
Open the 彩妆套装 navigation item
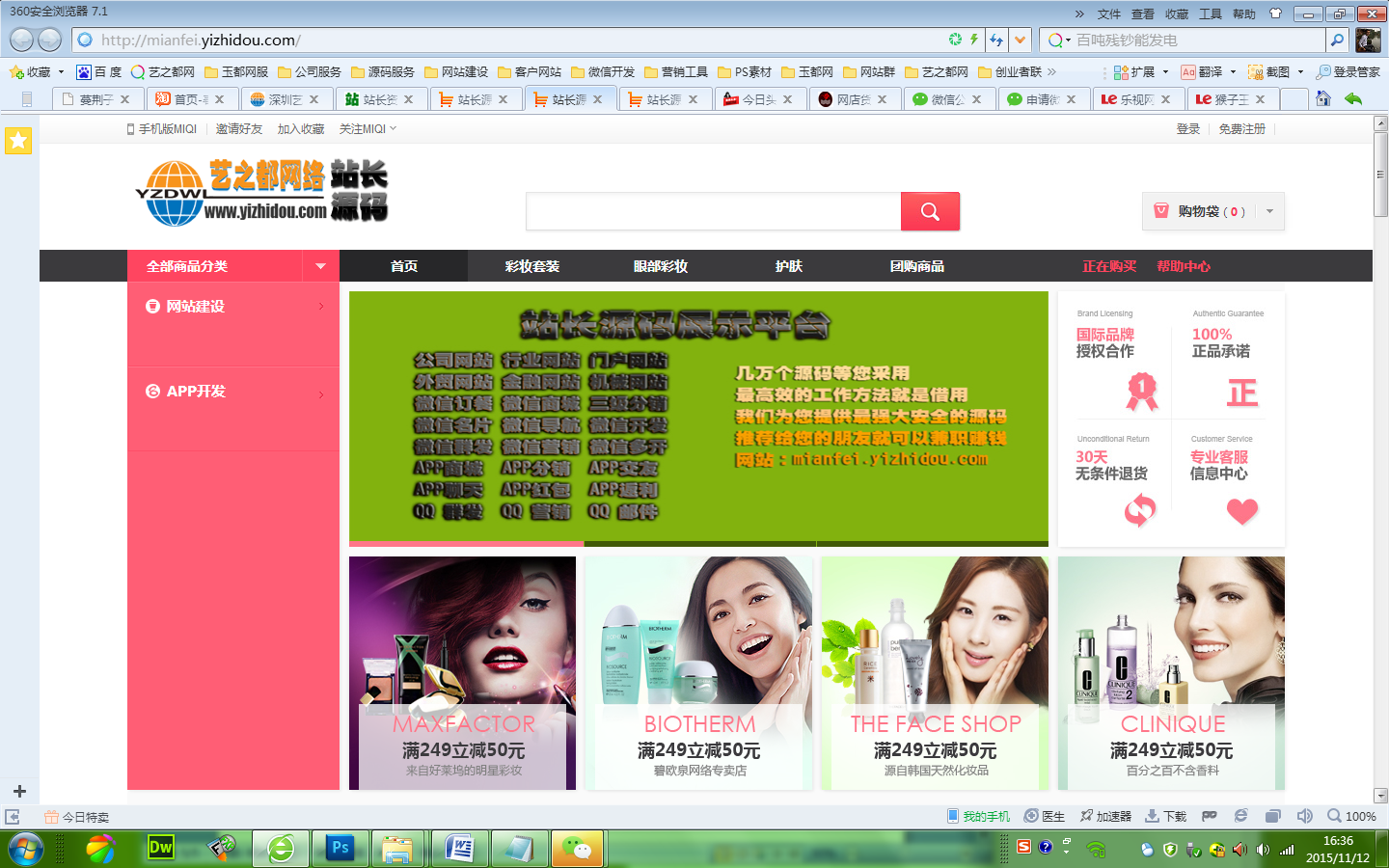532,266
